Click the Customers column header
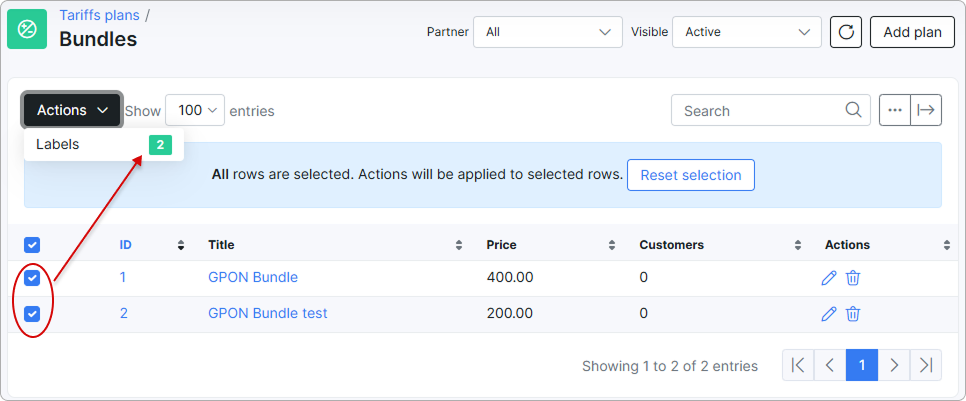966x401 pixels. tap(672, 245)
